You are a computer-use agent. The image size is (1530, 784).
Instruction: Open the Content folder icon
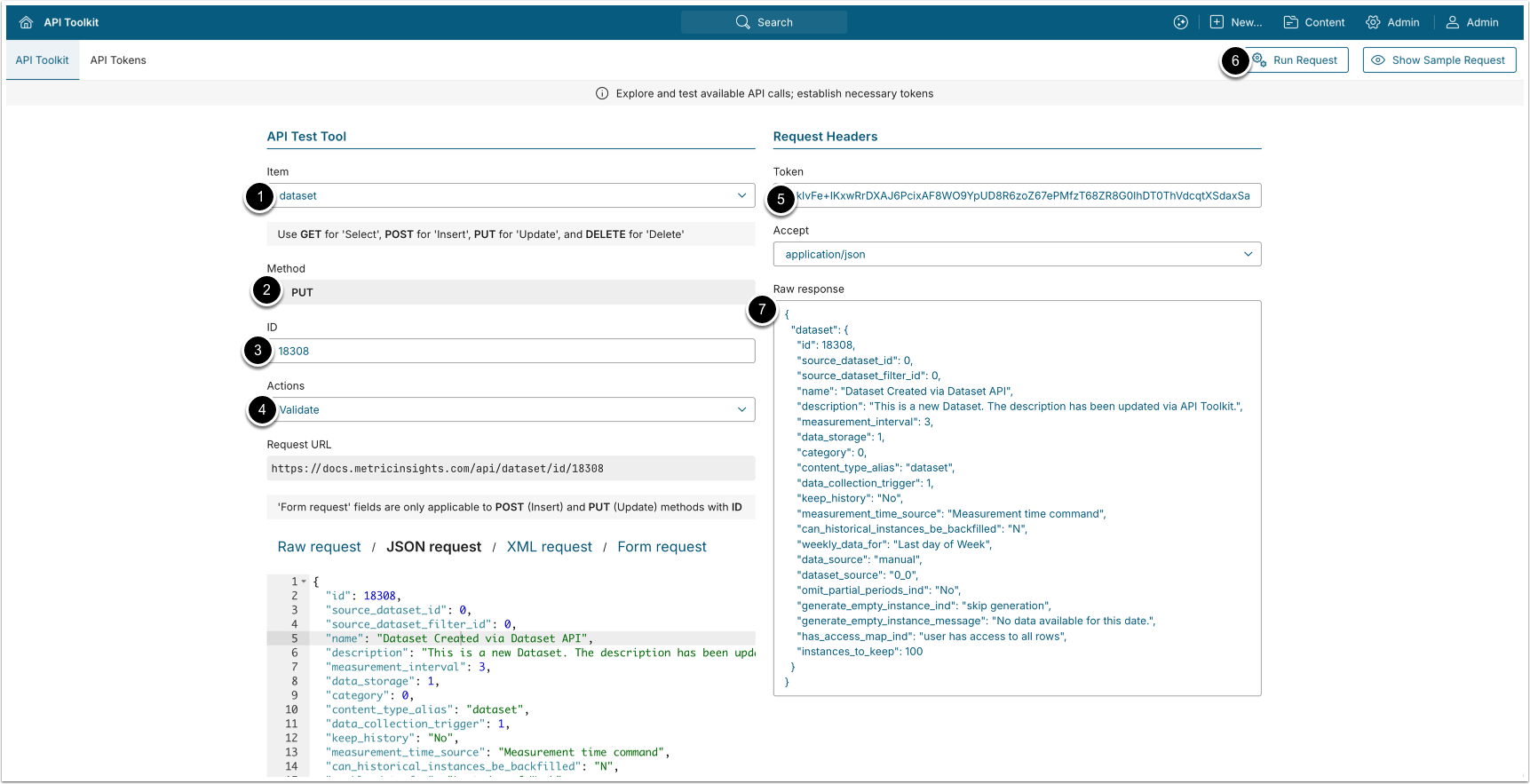[x=1290, y=22]
